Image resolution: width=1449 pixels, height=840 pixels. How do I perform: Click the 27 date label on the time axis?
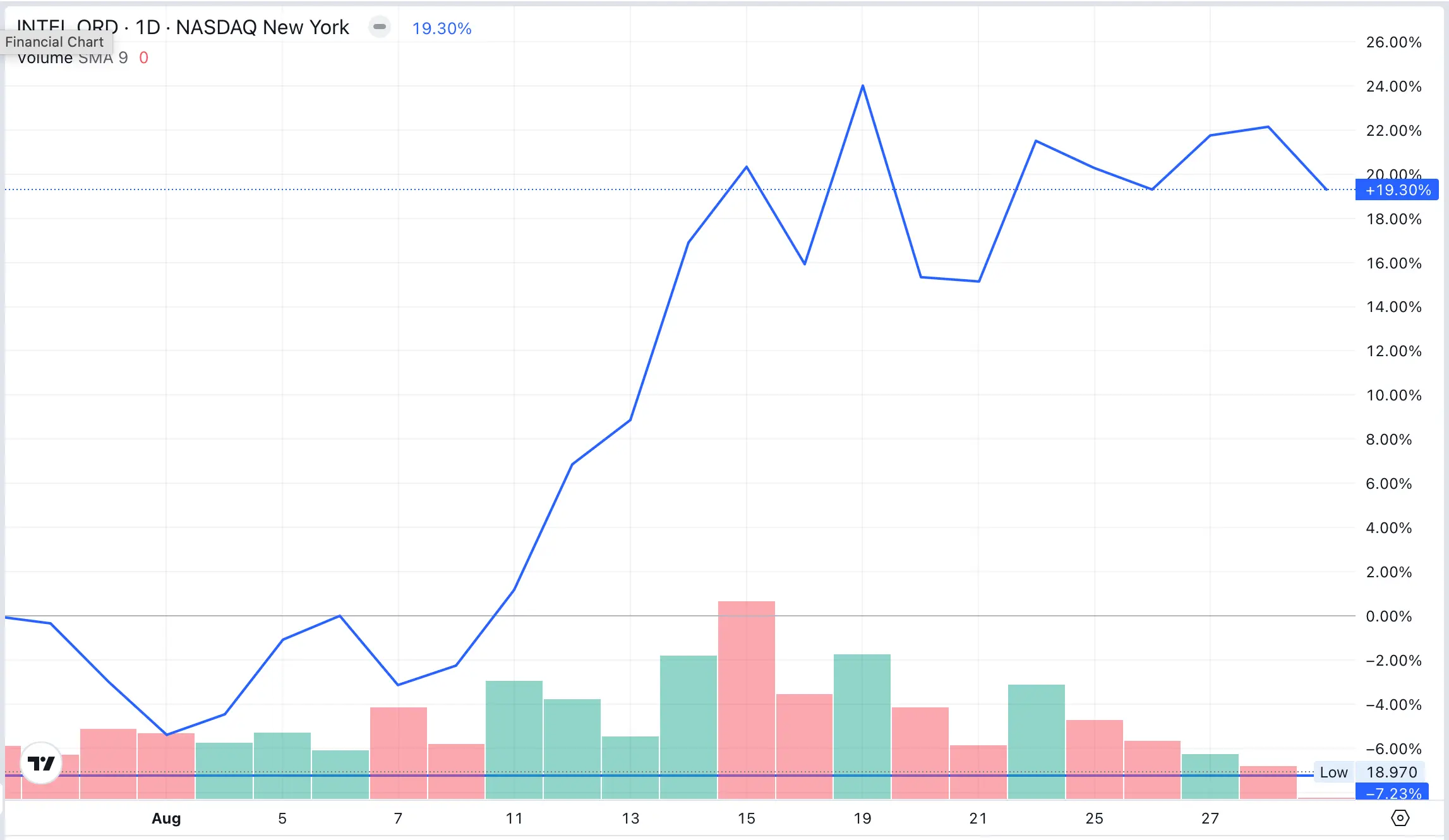coord(1210,819)
